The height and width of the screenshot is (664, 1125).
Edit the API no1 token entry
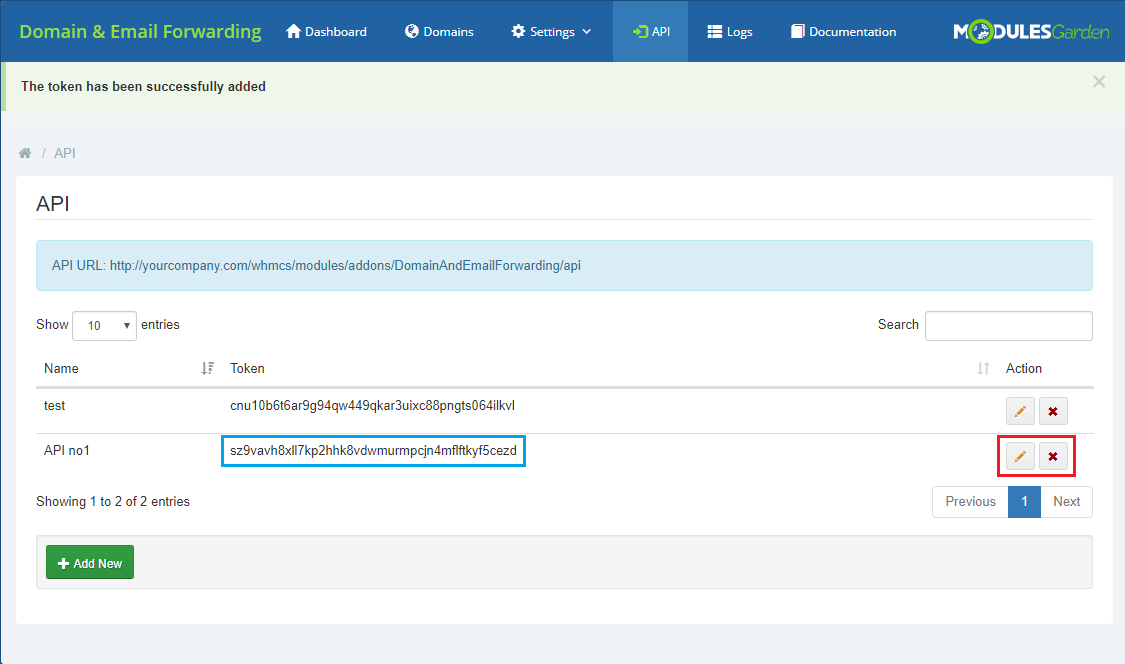pos(1020,457)
